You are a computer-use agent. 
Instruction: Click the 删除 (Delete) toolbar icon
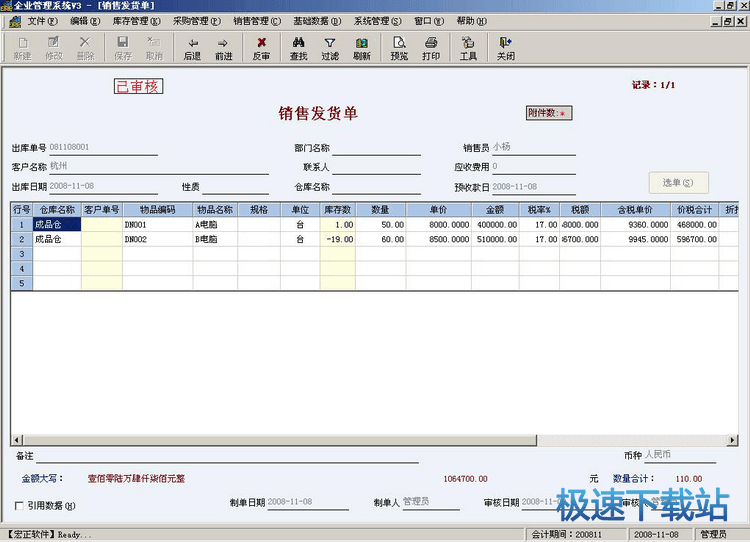[85, 48]
